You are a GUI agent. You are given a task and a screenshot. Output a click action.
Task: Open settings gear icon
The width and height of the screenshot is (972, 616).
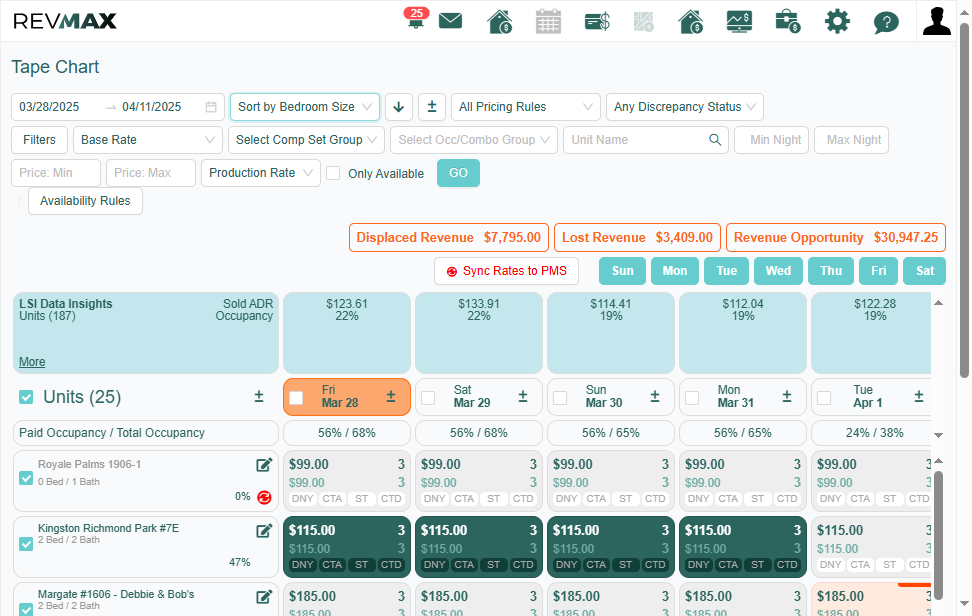[837, 22]
